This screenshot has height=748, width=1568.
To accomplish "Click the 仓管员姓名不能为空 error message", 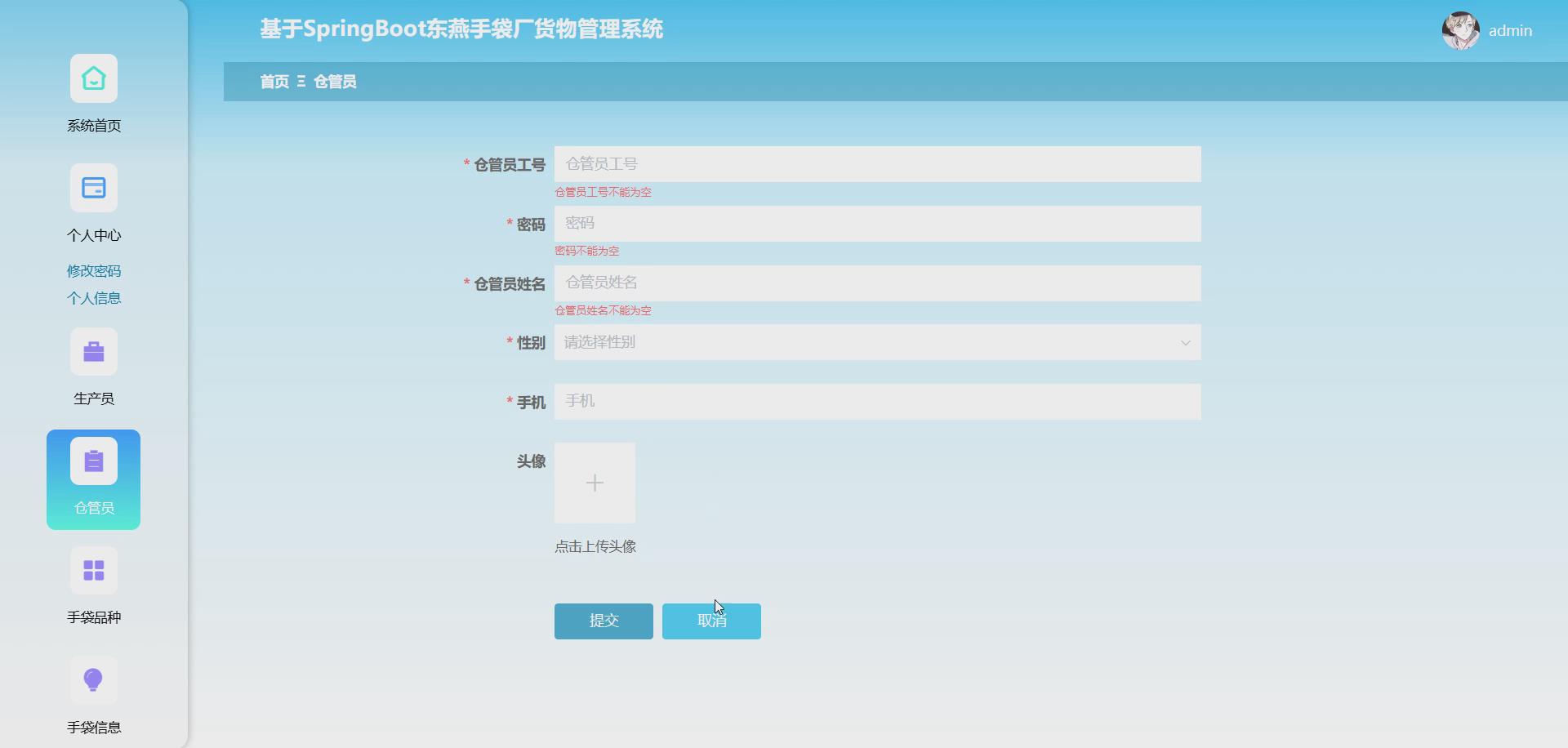I will 603,310.
